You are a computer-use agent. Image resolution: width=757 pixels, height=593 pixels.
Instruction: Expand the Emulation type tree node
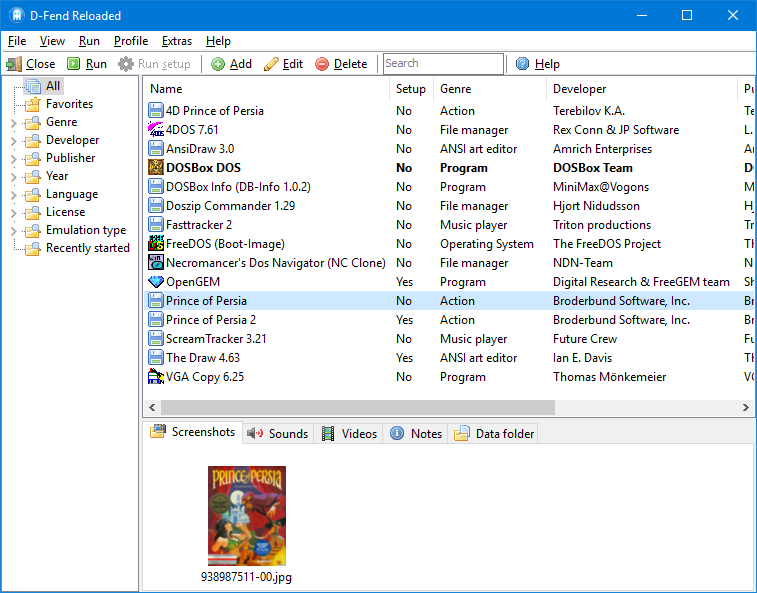click(x=13, y=231)
